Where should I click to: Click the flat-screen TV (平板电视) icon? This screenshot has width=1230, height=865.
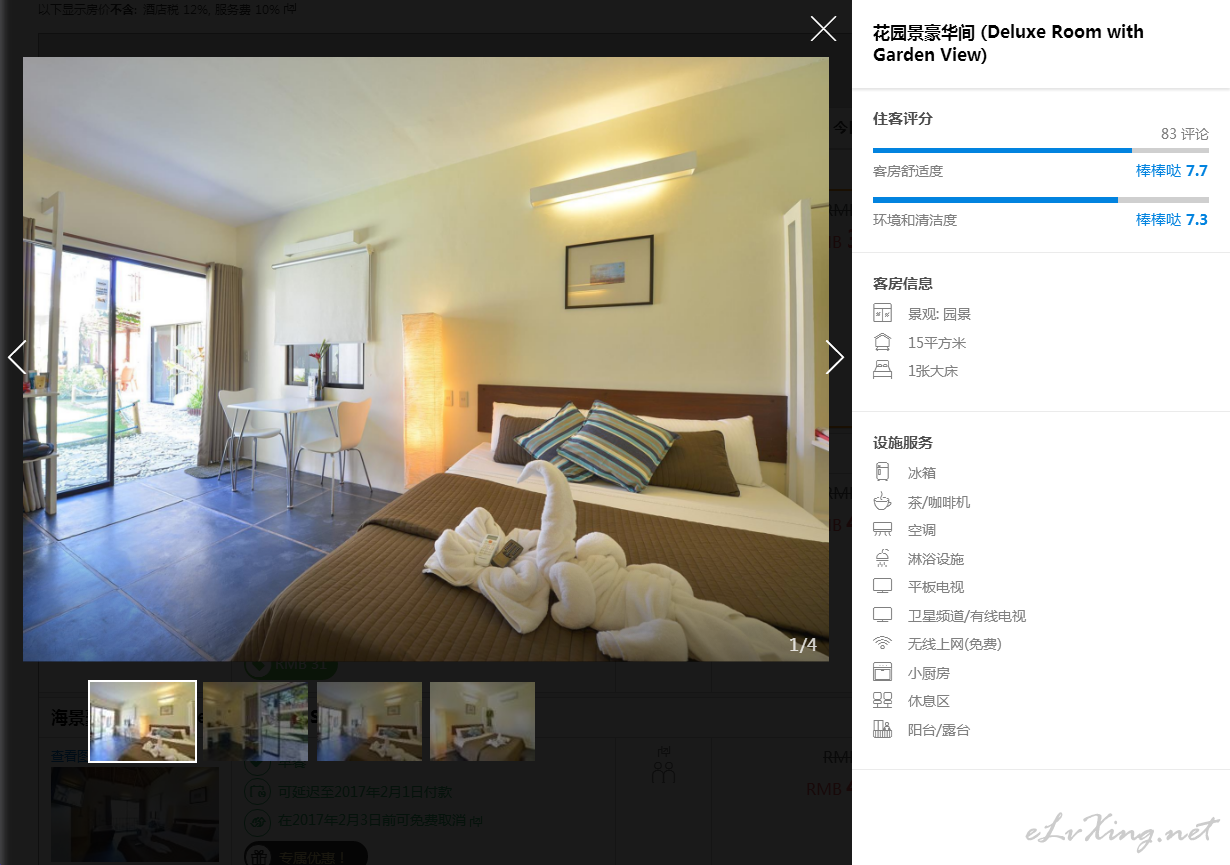point(882,586)
